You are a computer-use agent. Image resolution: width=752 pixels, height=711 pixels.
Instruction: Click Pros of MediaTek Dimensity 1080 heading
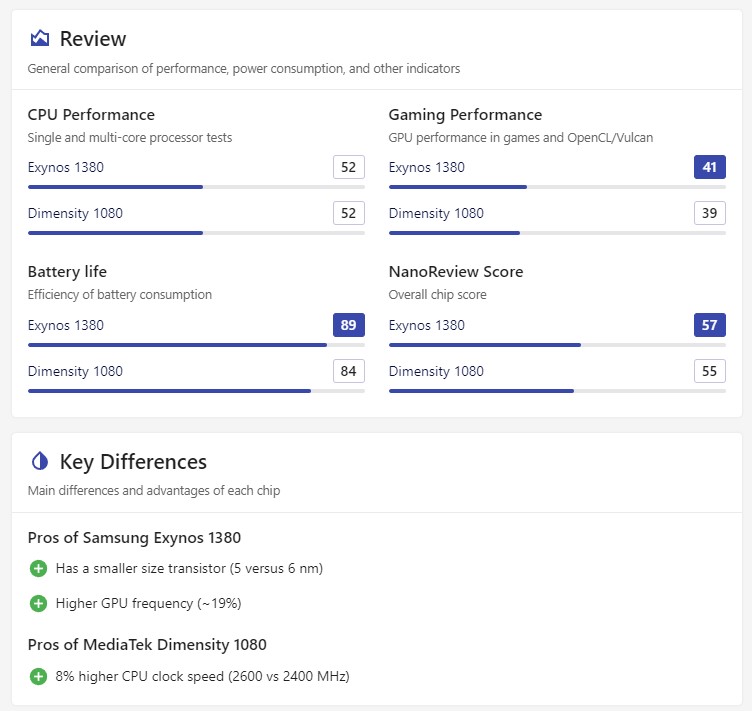click(x=147, y=645)
